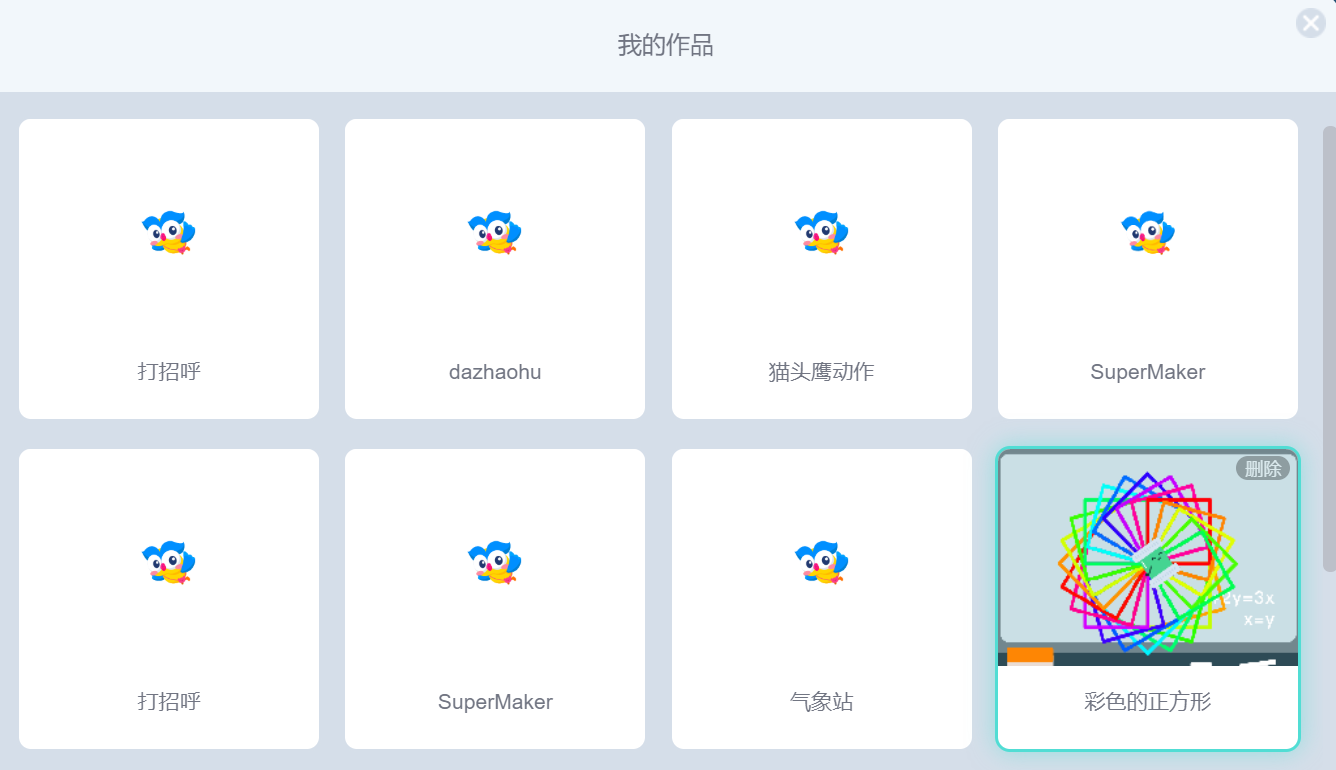Open the 彩色的正方形 colorful squares thumbnail

pos(1148,560)
